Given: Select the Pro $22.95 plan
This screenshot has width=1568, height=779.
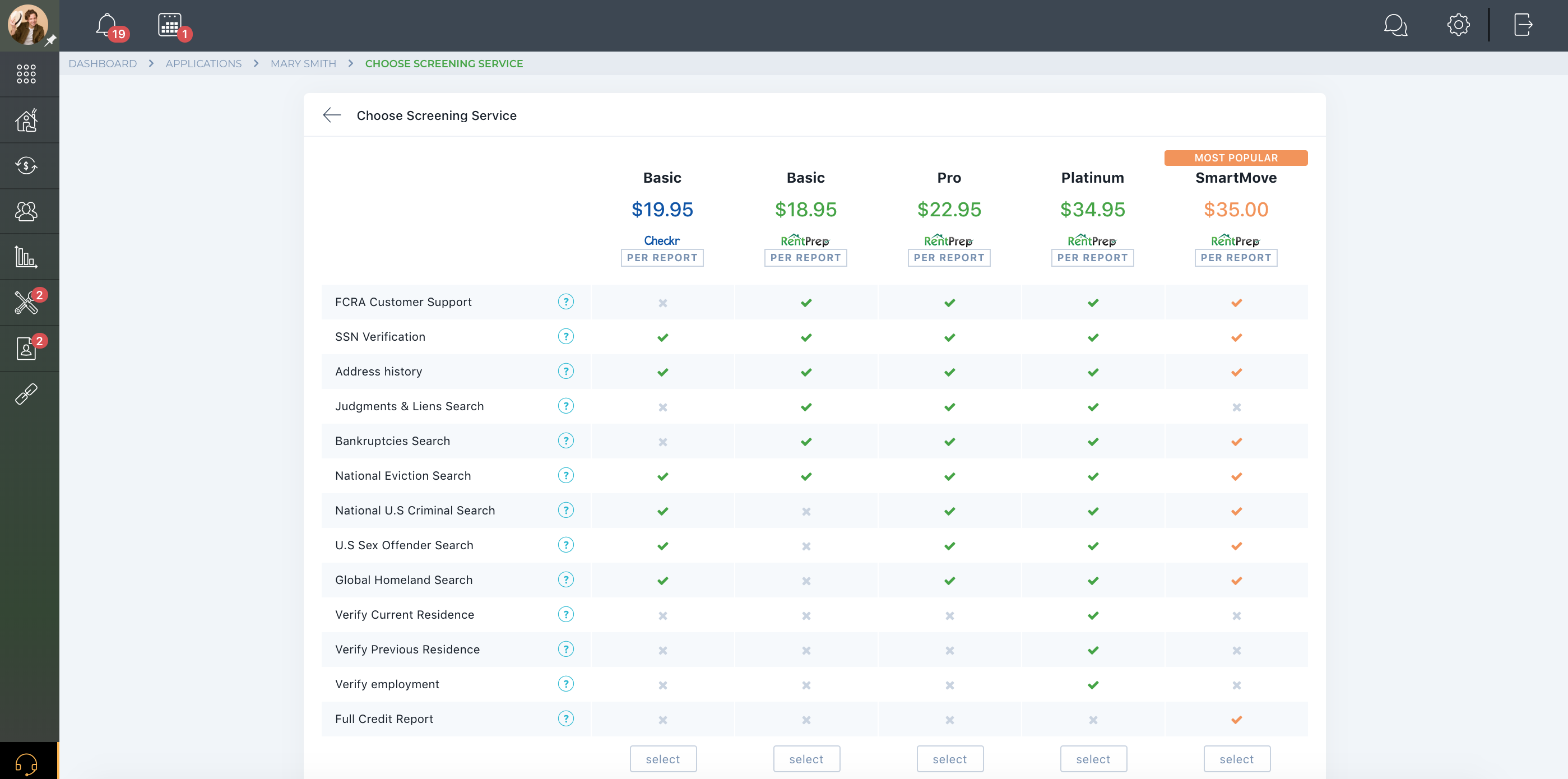Looking at the screenshot, I should click(x=949, y=759).
